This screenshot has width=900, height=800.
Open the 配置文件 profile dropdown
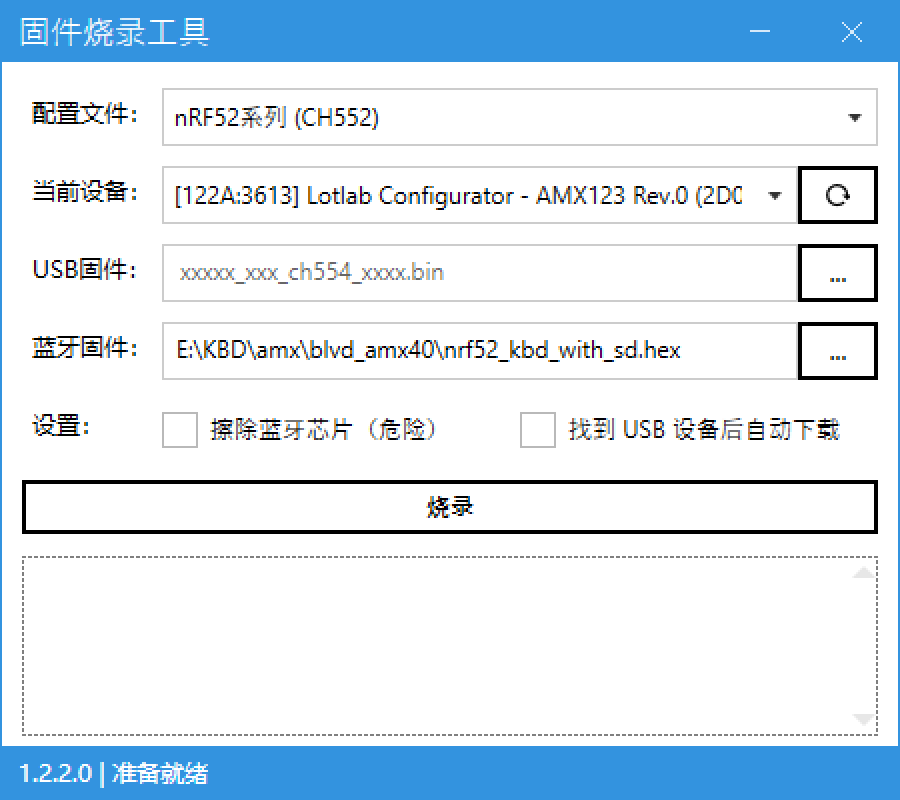click(x=519, y=117)
